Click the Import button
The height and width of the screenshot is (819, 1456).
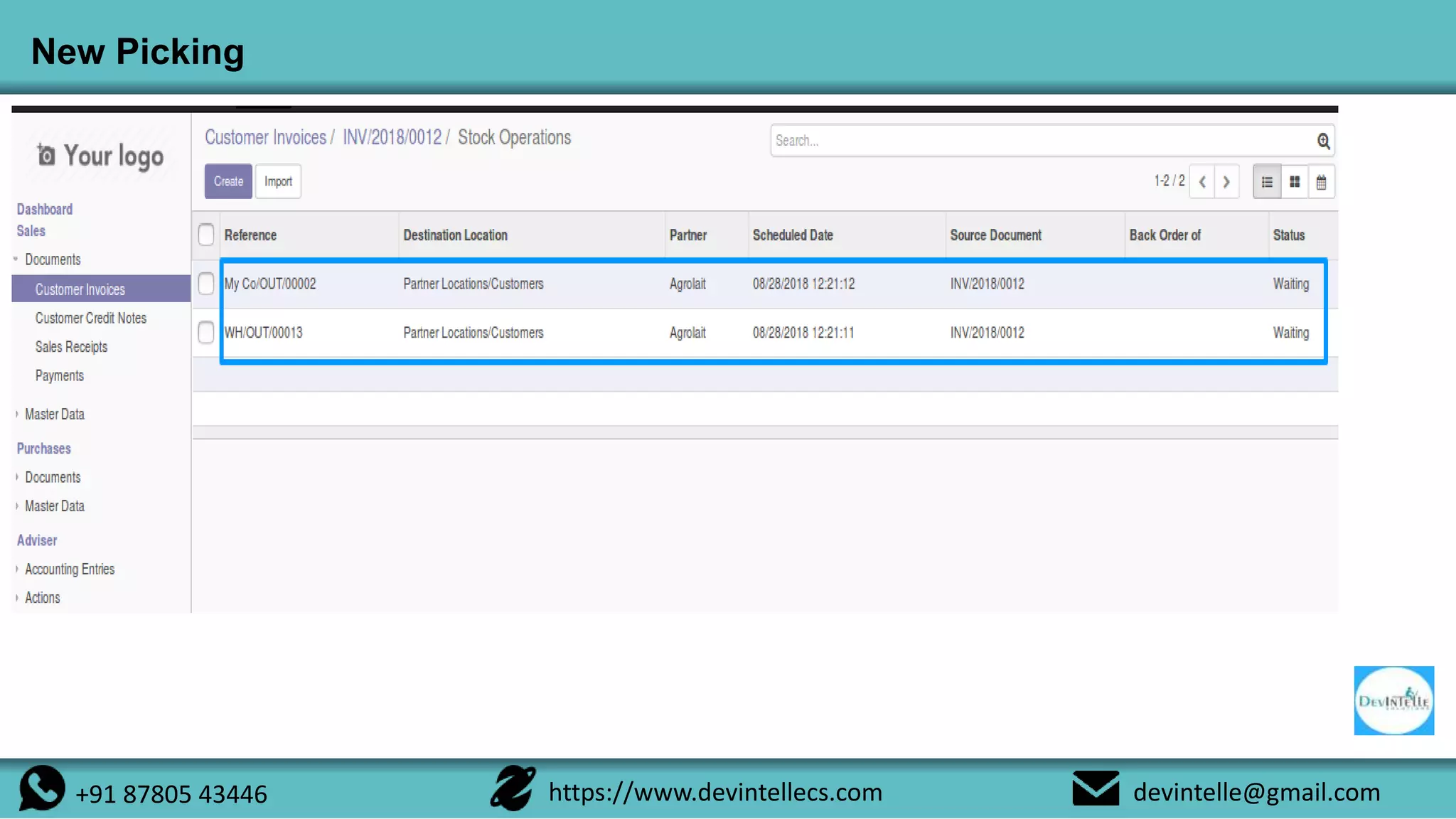(278, 181)
